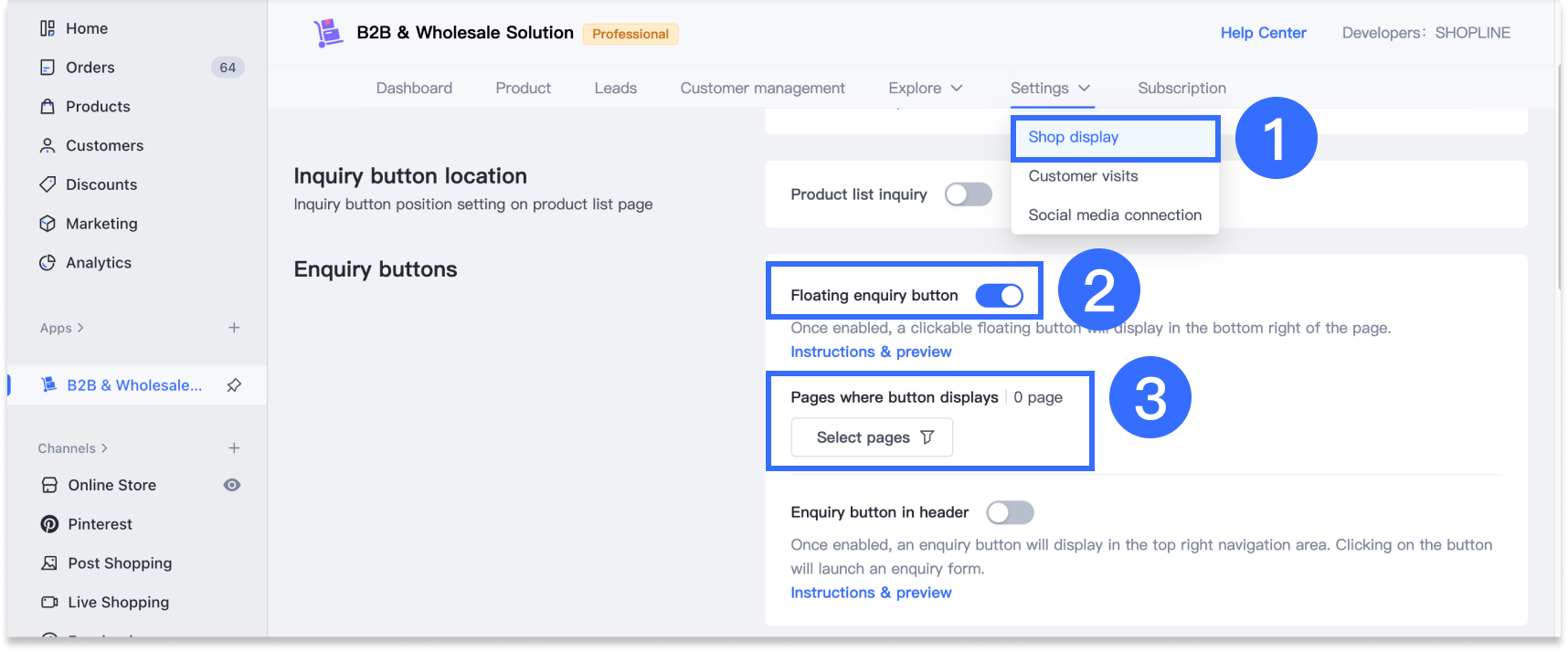This screenshot has height=652, width=1568.
Task: Click the Discounts tag icon
Action: [48, 184]
